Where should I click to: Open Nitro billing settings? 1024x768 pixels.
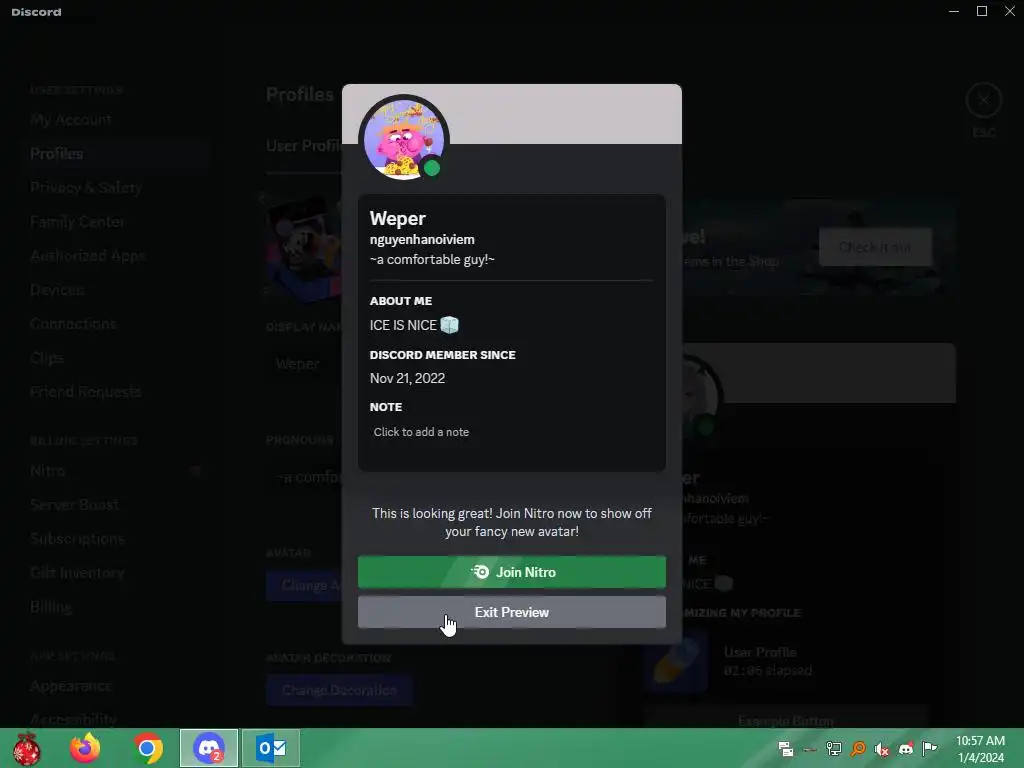(x=116, y=471)
